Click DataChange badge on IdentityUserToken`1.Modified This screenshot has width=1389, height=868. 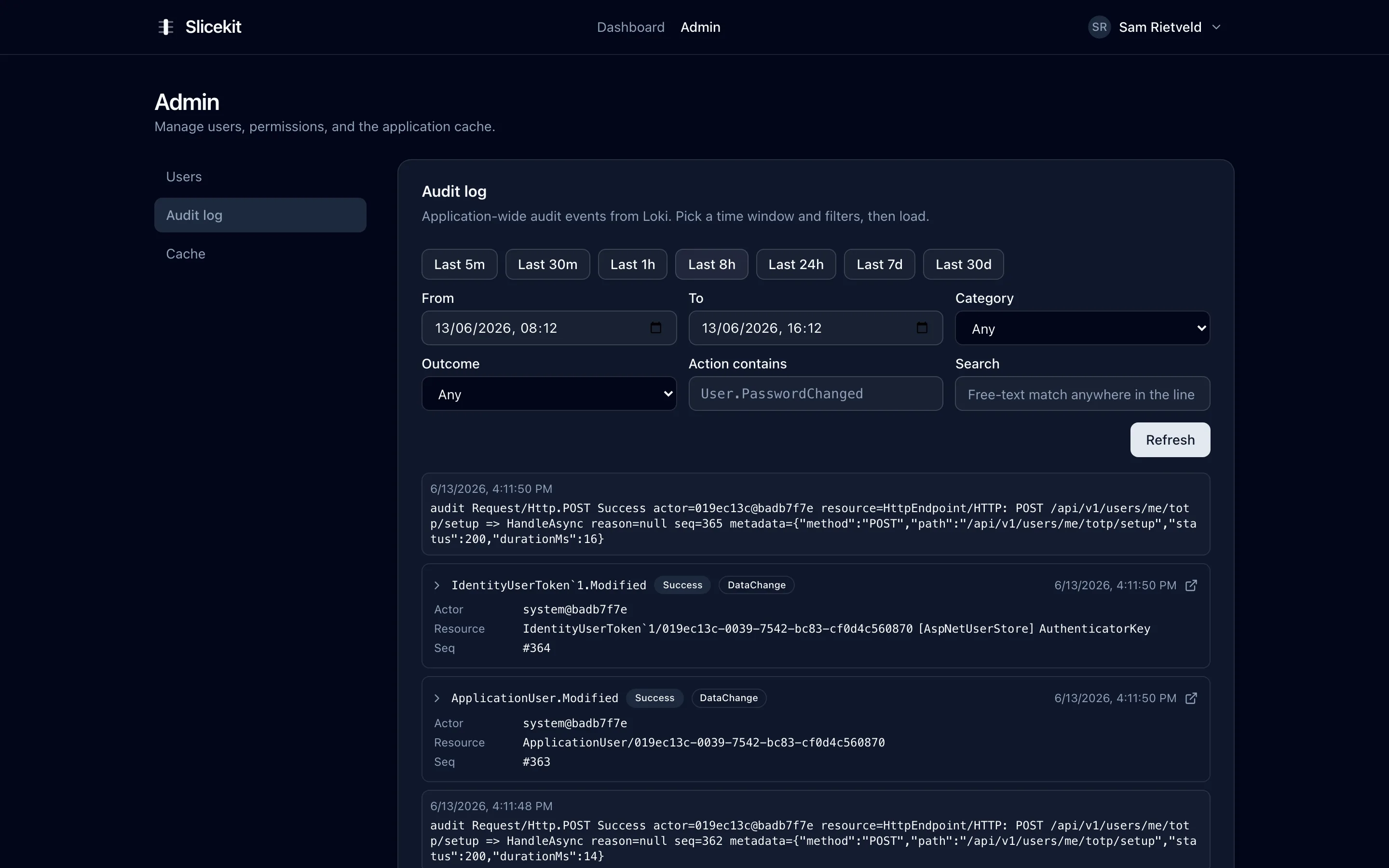click(x=757, y=585)
